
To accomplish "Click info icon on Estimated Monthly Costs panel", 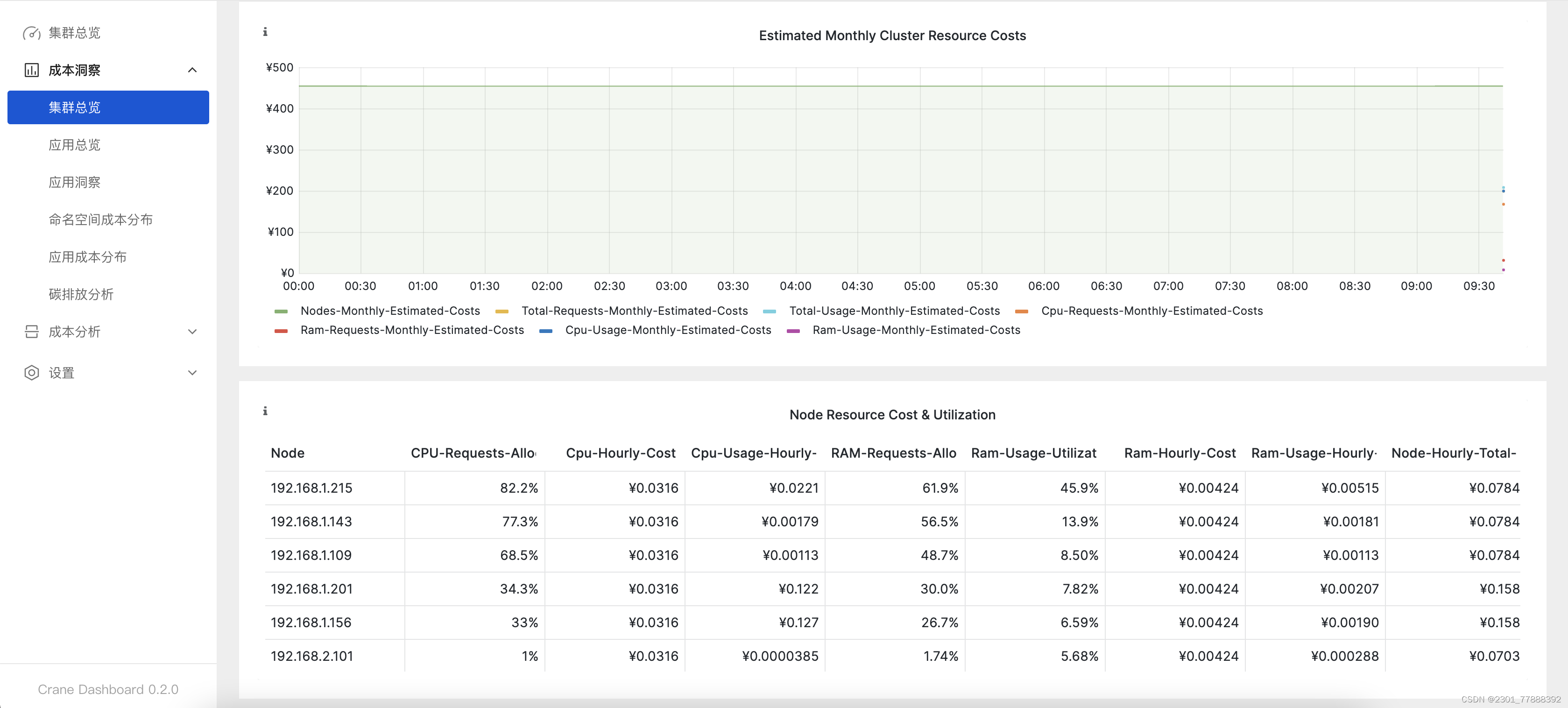I will 265,32.
